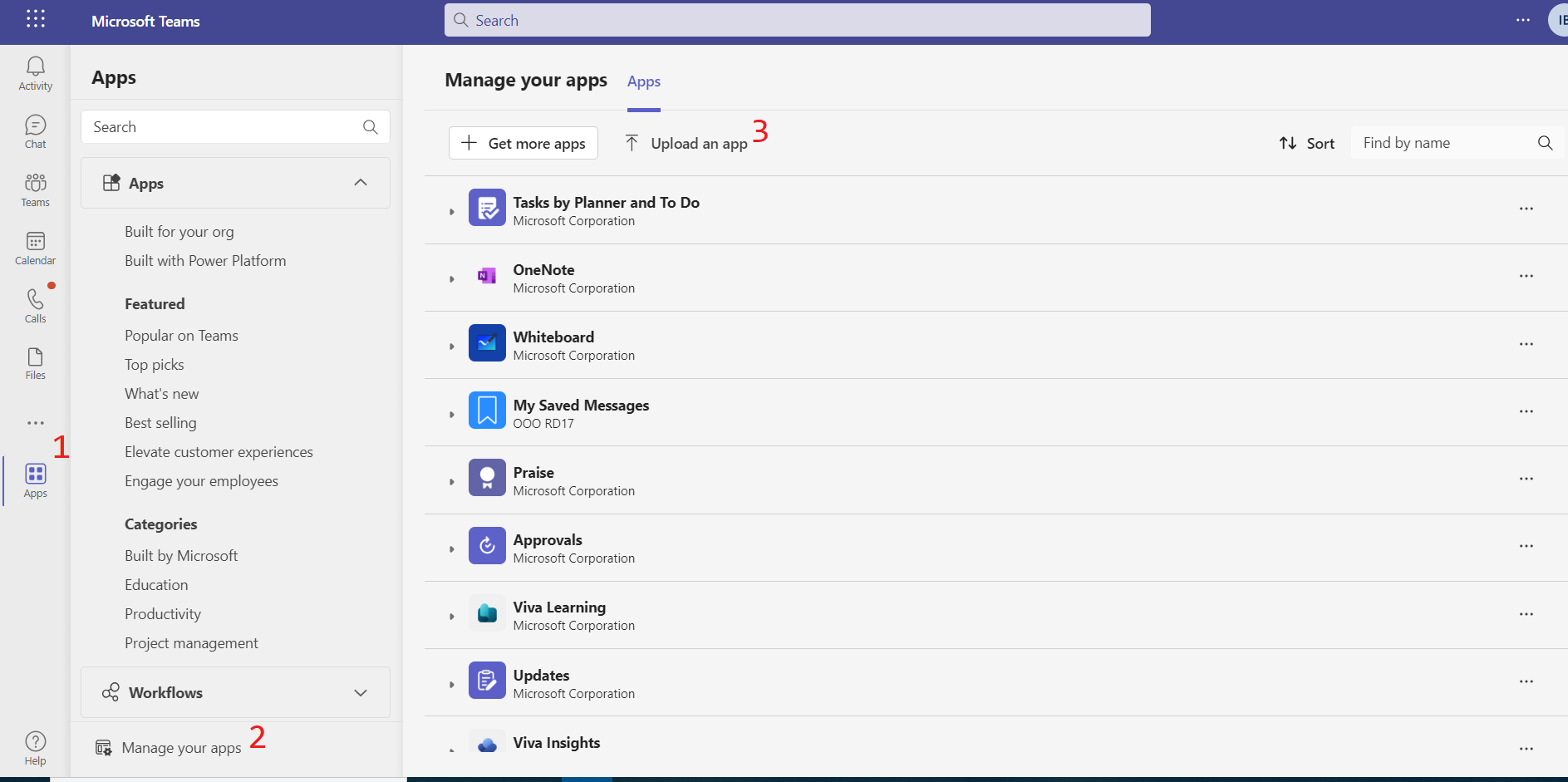Open Calls in the sidebar
The width and height of the screenshot is (1568, 782).
35,306
